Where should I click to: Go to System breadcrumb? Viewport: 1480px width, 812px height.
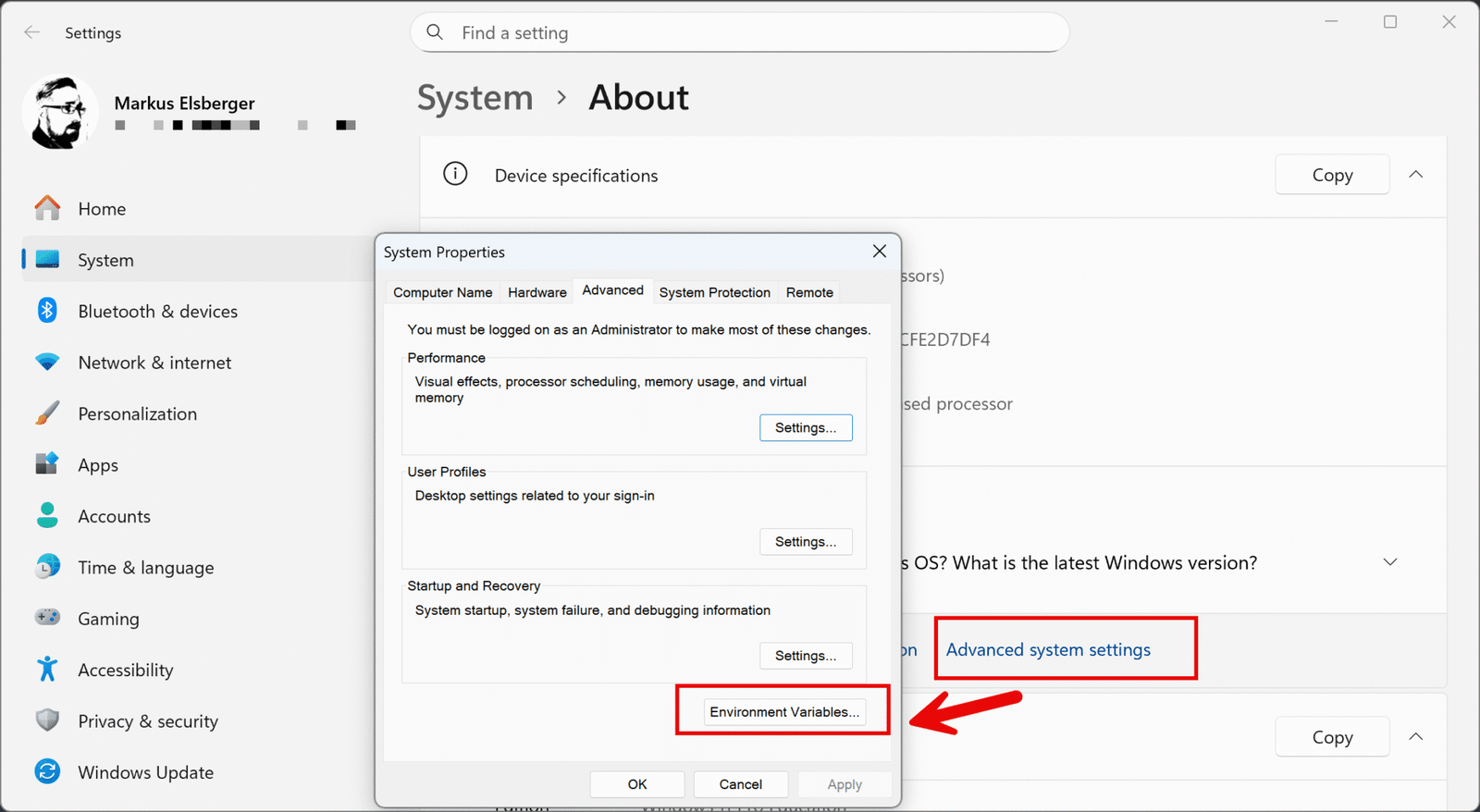click(475, 97)
